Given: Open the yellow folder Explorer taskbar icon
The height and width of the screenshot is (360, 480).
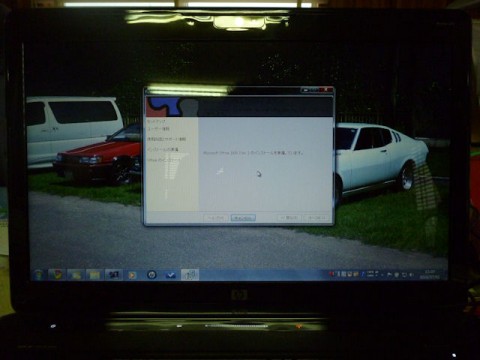Looking at the screenshot, I should 94,275.
